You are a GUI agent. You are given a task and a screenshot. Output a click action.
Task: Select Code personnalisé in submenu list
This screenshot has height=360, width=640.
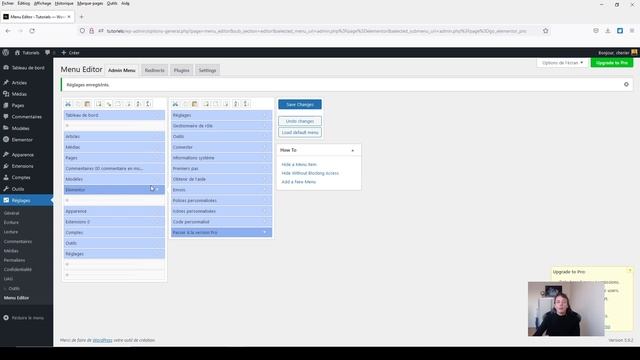click(222, 222)
